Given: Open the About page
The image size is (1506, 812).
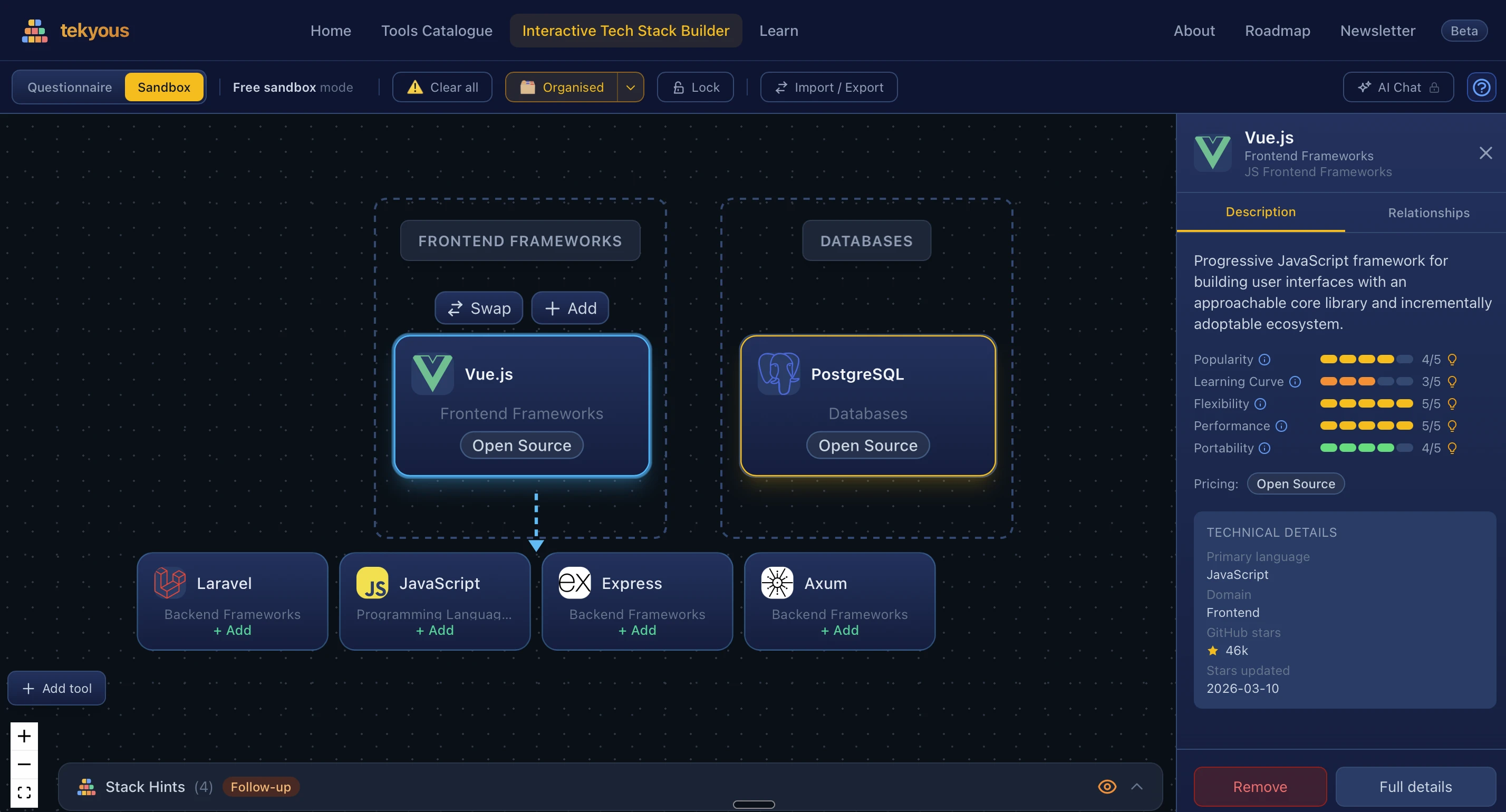Looking at the screenshot, I should (x=1194, y=31).
